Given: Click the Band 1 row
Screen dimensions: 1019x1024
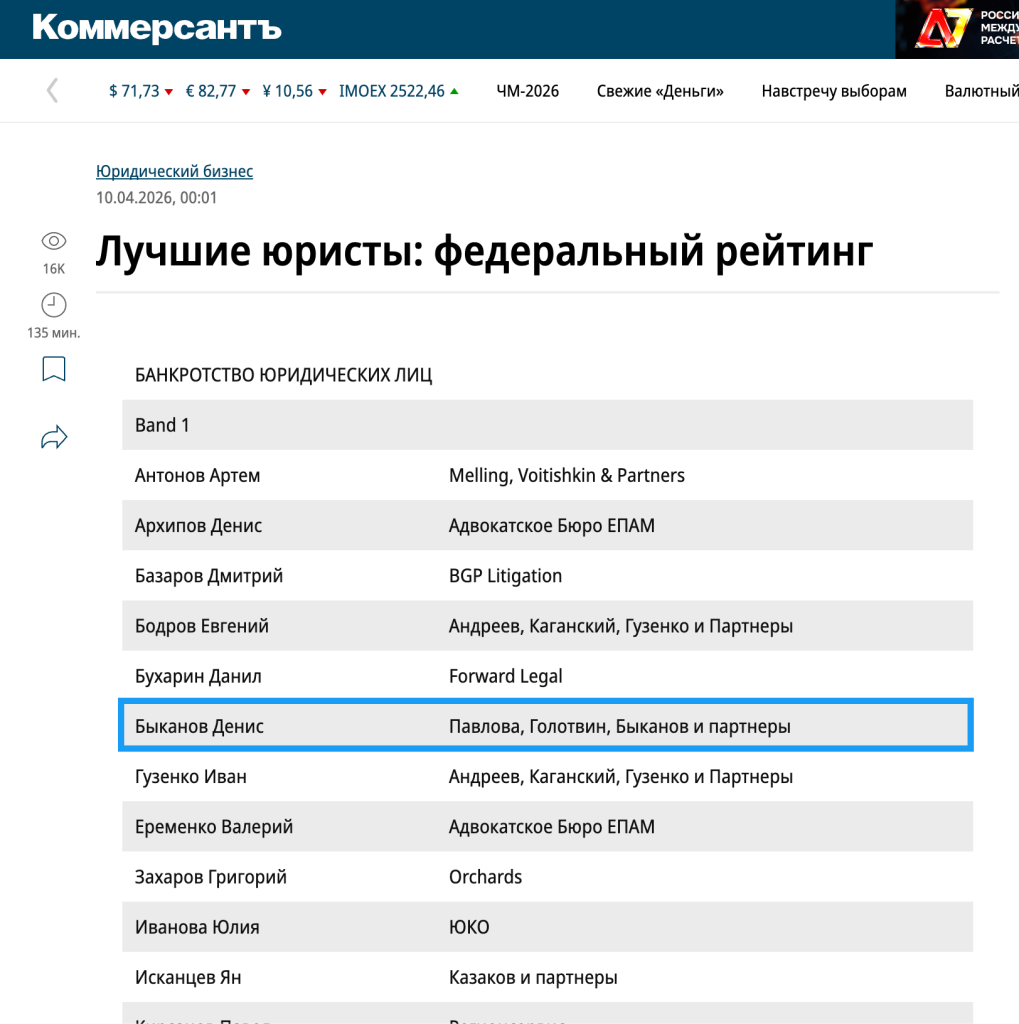Looking at the screenshot, I should pos(547,425).
